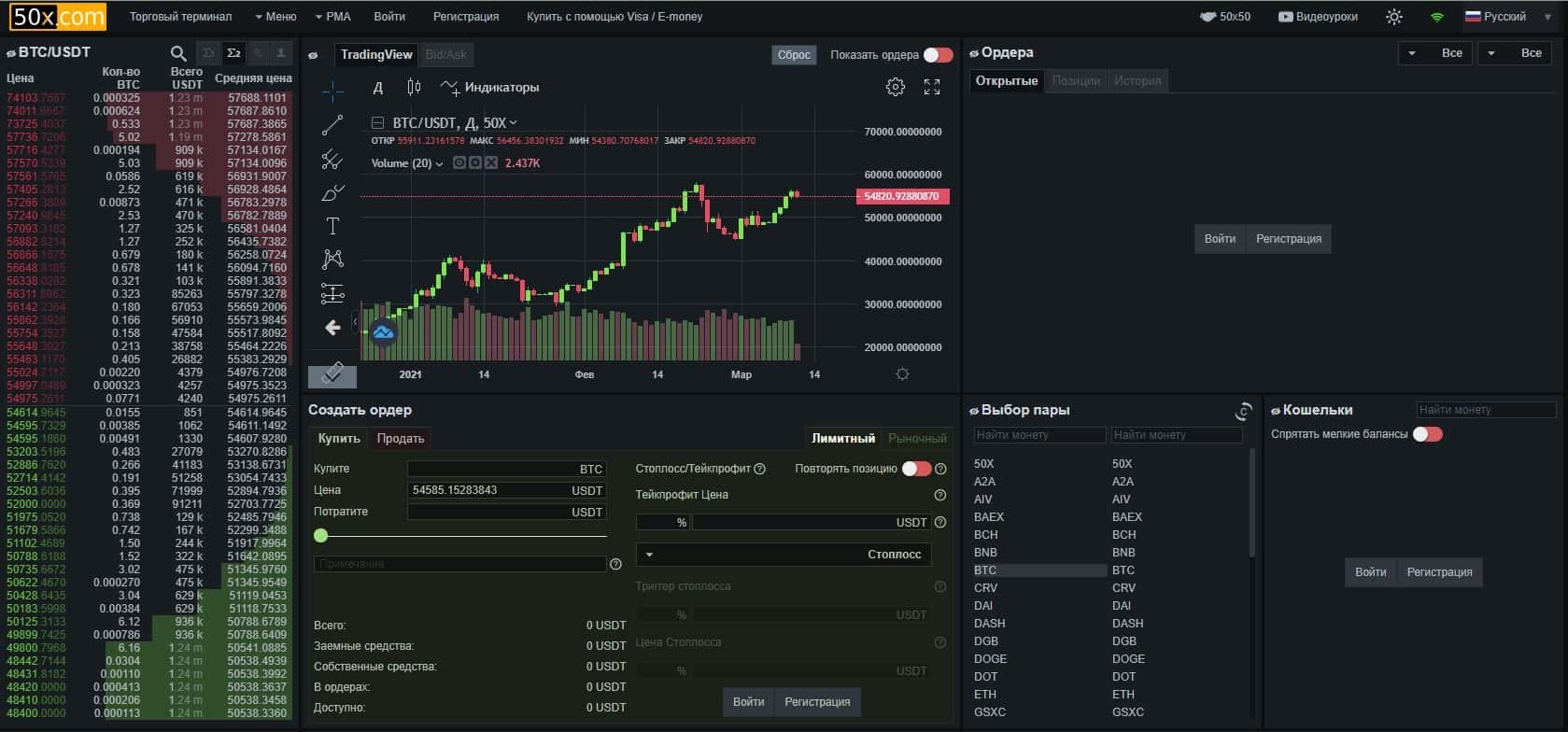The height and width of the screenshot is (732, 1568).
Task: Select the trend line drawing tool
Action: coord(332,125)
